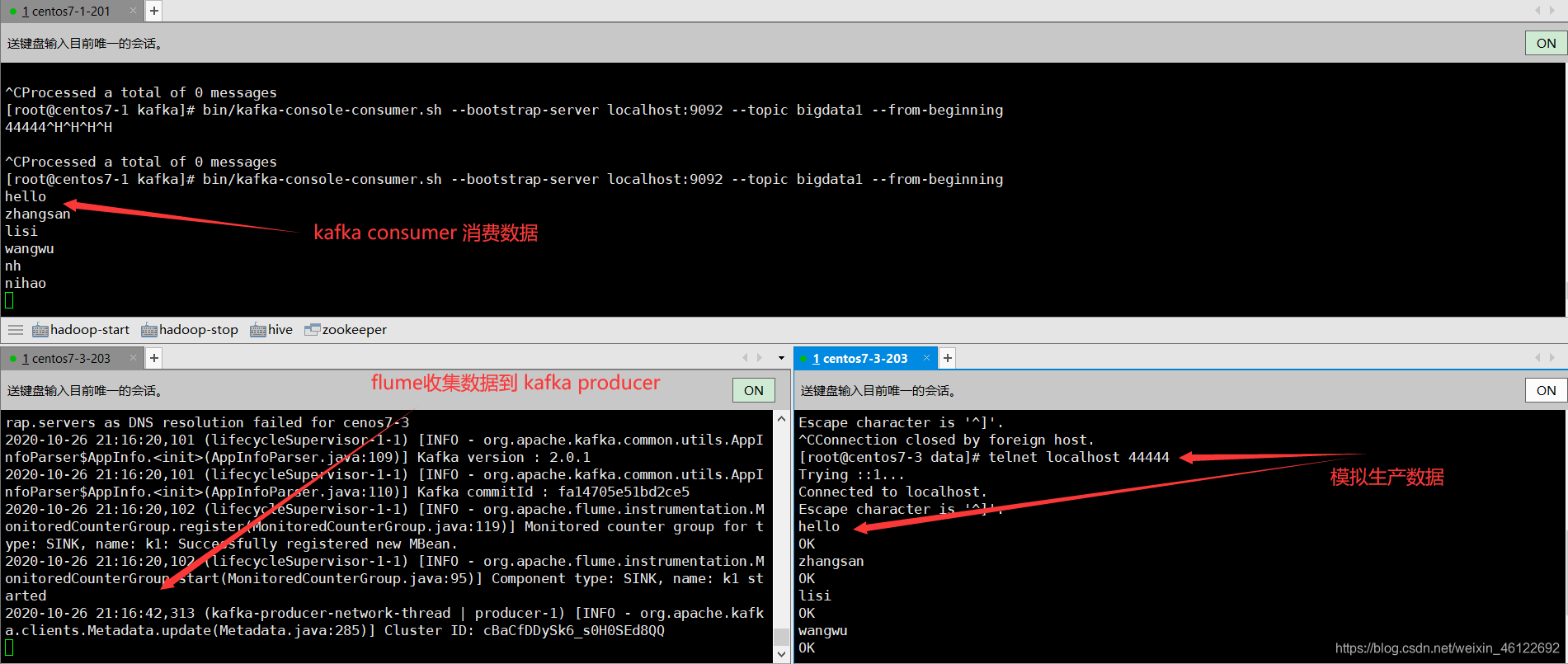Add a new tab beside centos7-1-201
The height and width of the screenshot is (664, 1568).
point(154,12)
